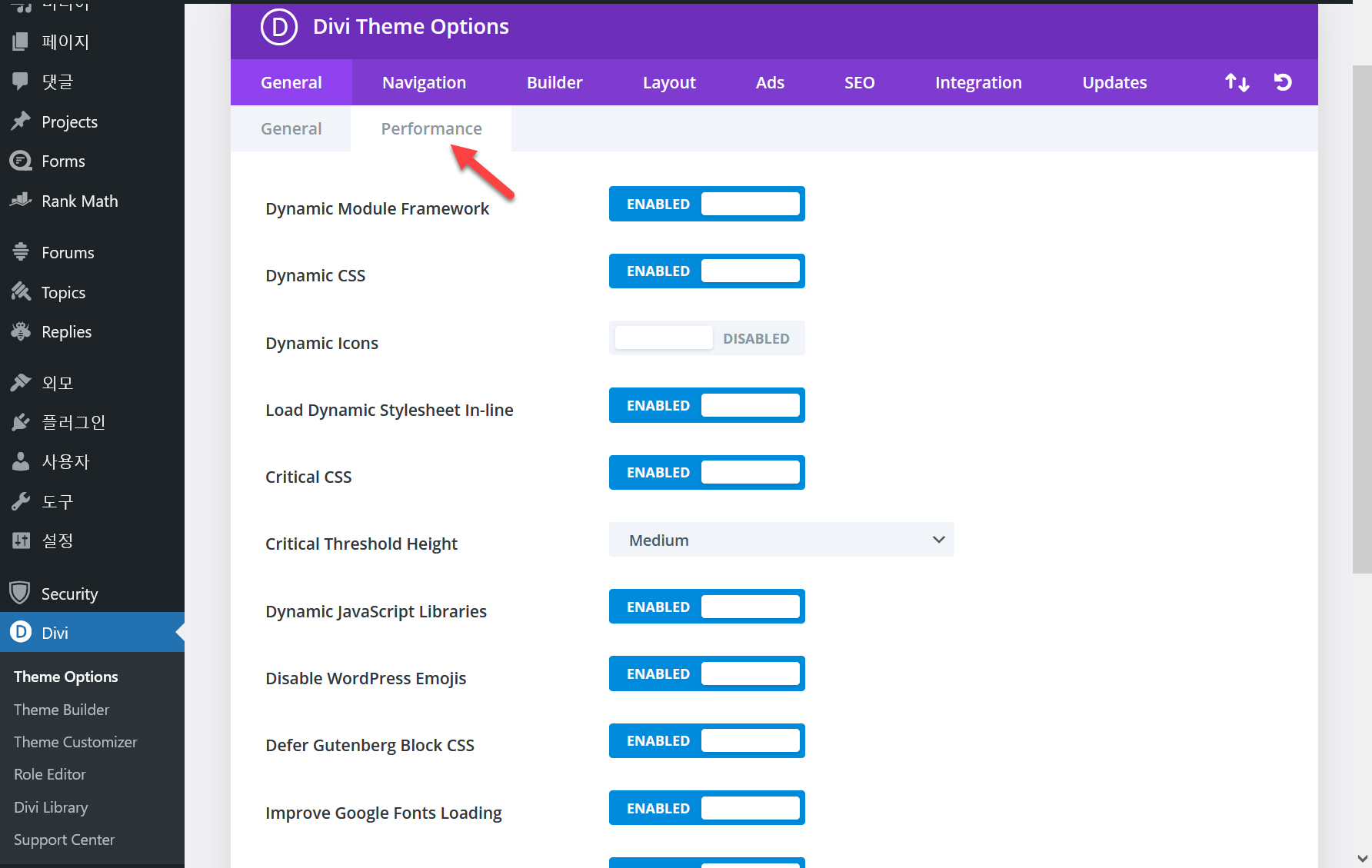This screenshot has width=1372, height=868.
Task: Click the page vertical scrollbar thumb
Action: pyautogui.click(x=1362, y=319)
